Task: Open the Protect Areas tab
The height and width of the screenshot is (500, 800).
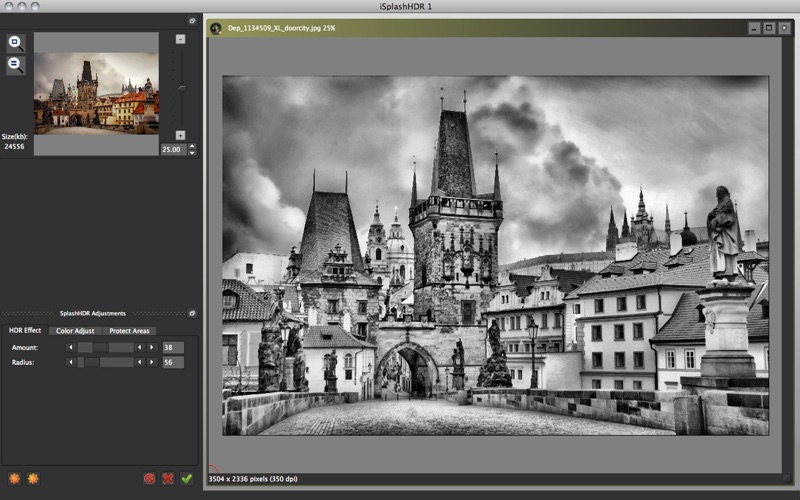Action: pos(129,330)
